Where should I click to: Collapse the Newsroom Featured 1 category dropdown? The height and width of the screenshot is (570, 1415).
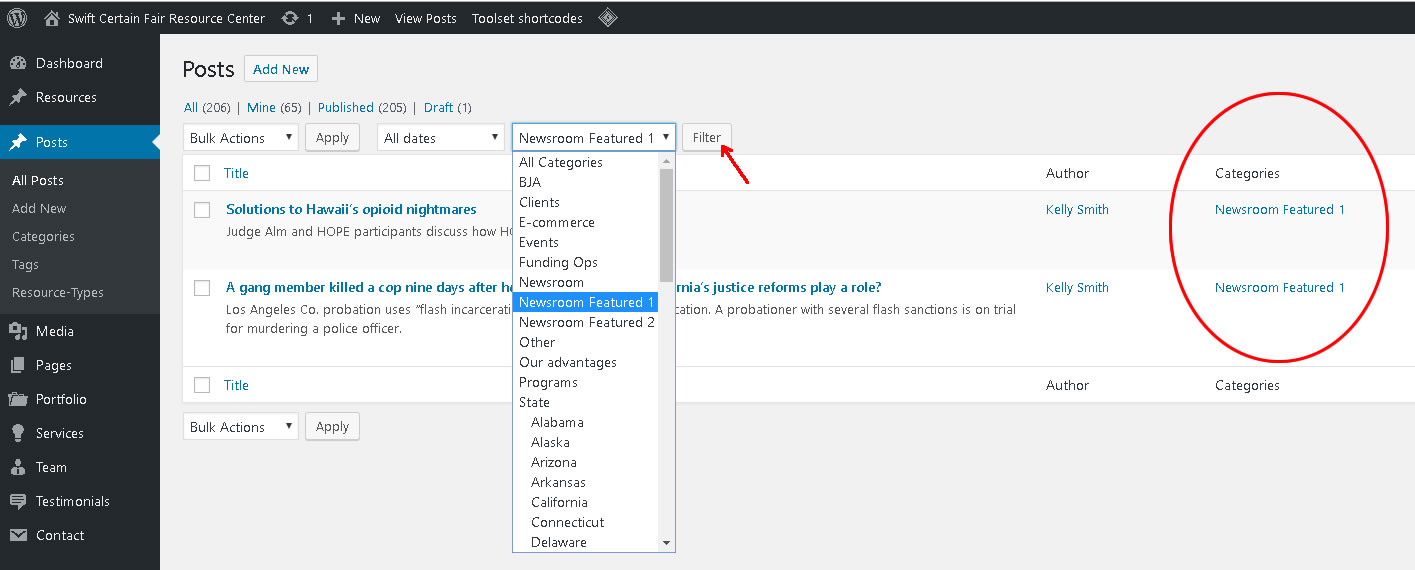click(x=594, y=138)
